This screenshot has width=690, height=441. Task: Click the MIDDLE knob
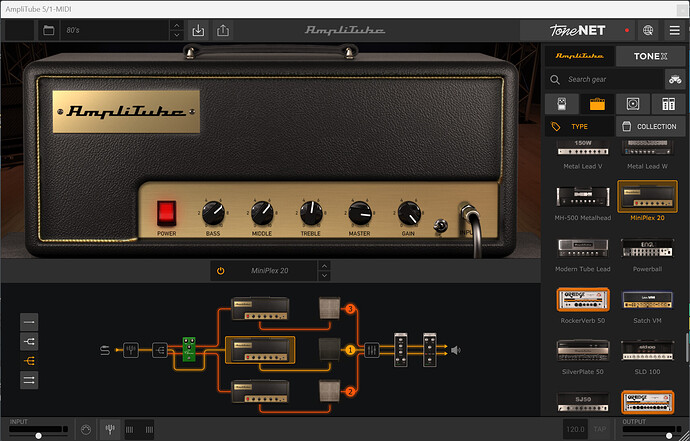262,213
